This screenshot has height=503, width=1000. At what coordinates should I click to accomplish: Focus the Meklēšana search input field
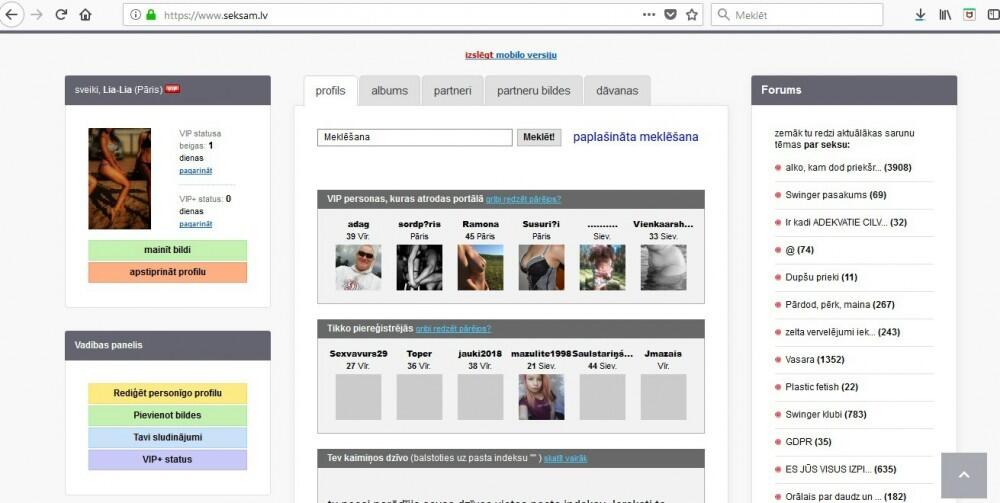414,137
